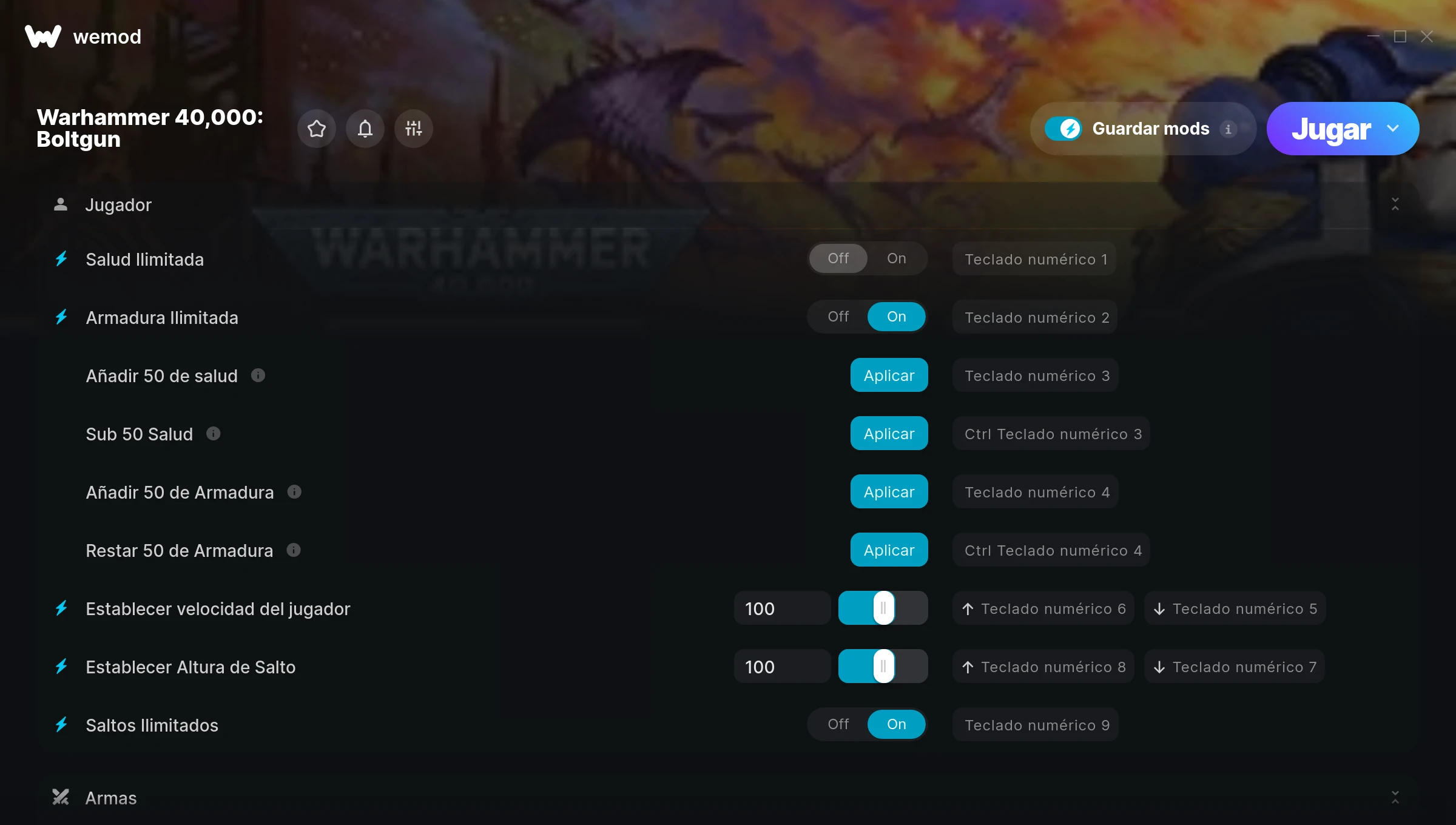Show info for Añadir 50 de salud

pyautogui.click(x=258, y=375)
